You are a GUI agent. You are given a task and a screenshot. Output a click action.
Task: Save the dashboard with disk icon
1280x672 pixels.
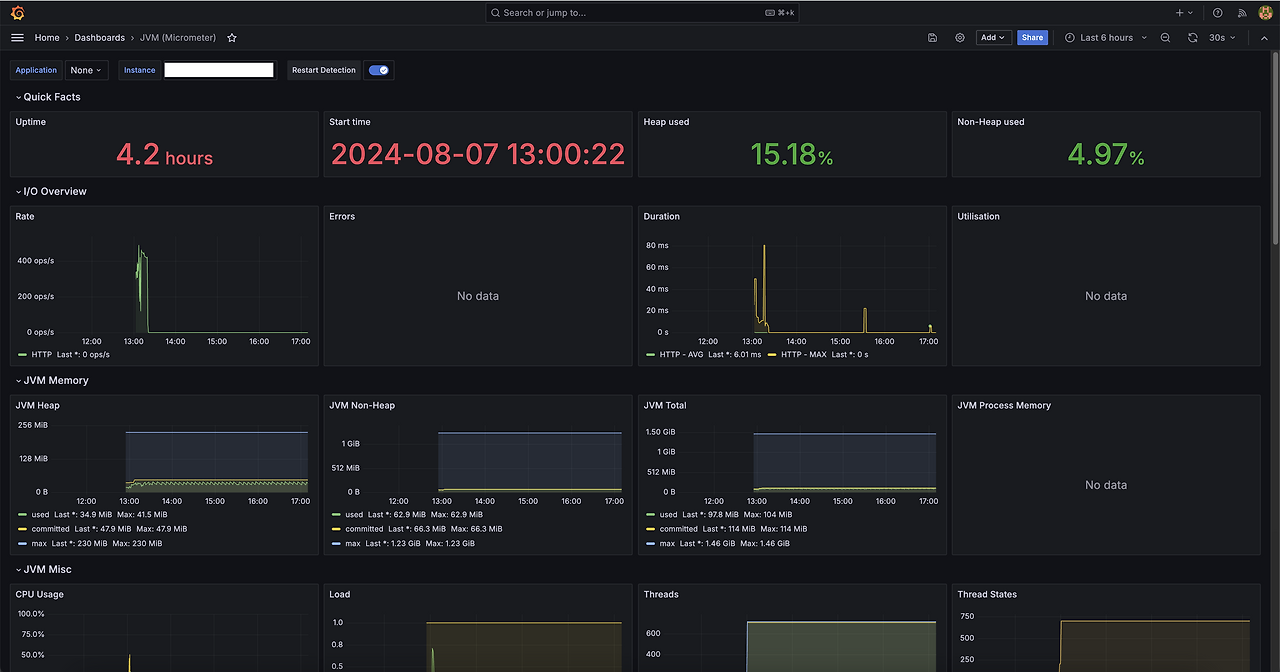click(x=932, y=37)
